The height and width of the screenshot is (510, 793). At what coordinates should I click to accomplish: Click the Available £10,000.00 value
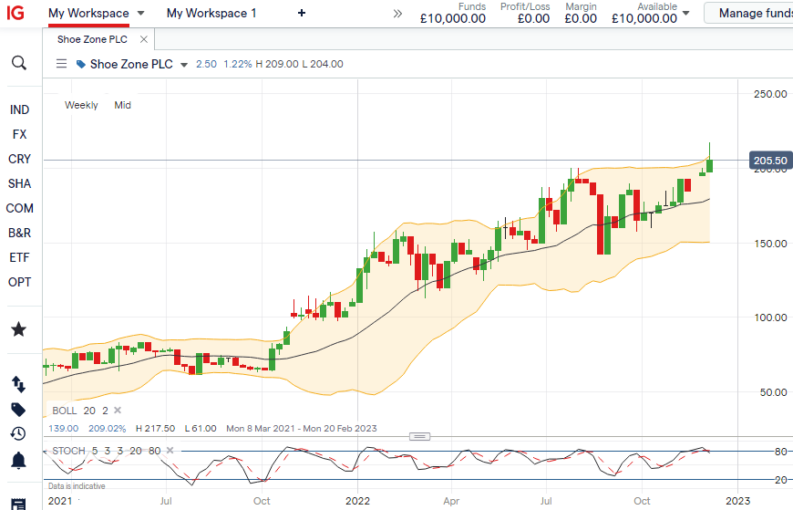(x=644, y=19)
